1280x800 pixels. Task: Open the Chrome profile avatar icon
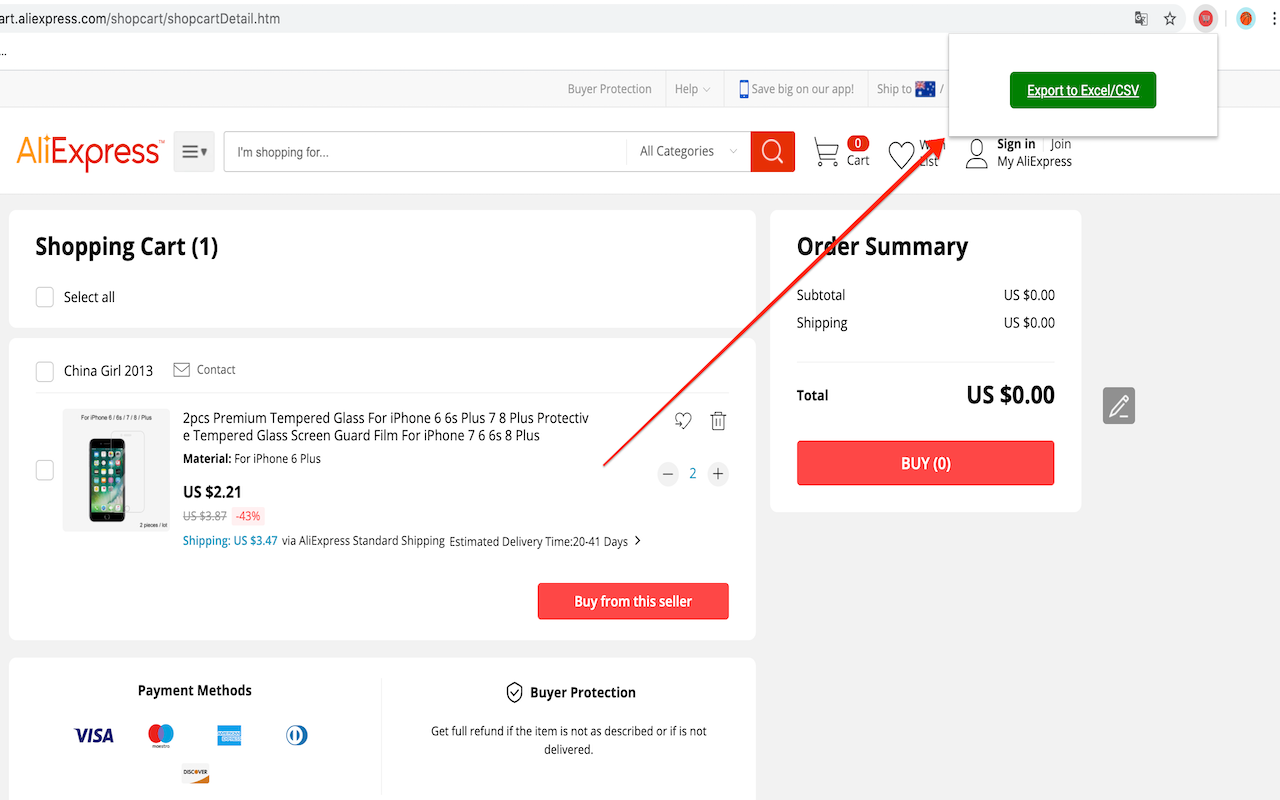point(1246,18)
